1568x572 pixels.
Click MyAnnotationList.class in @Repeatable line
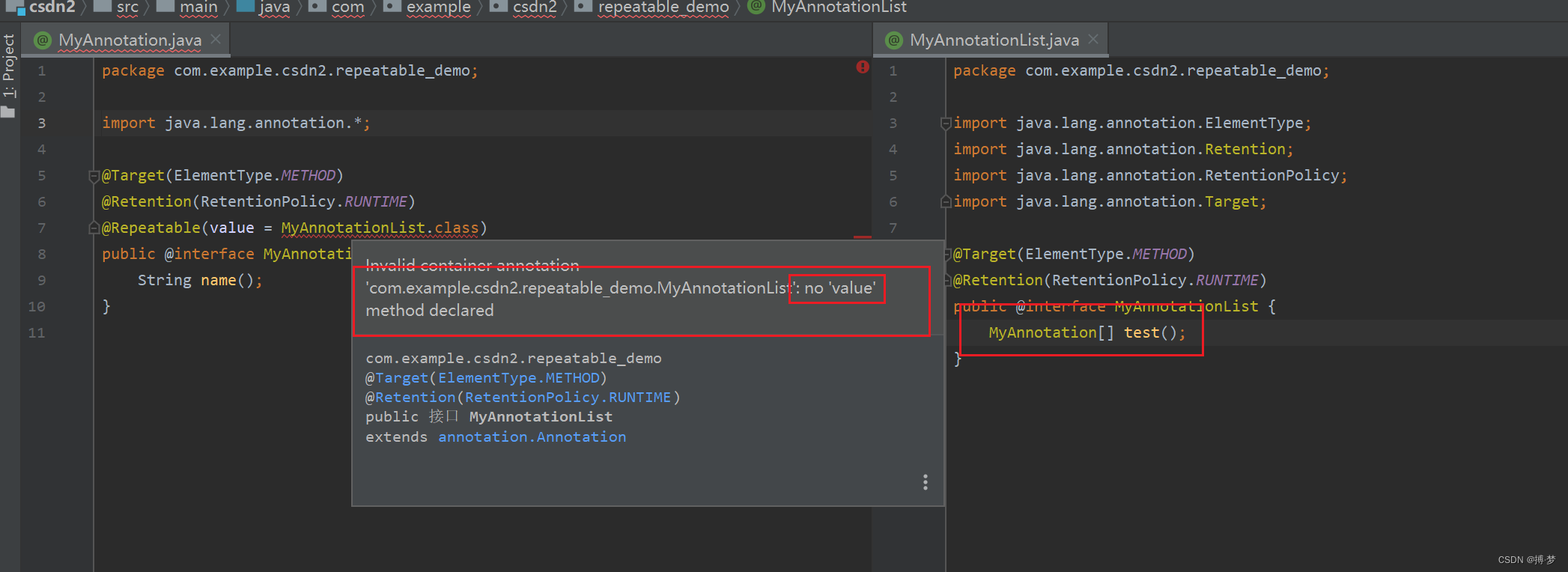coord(380,228)
